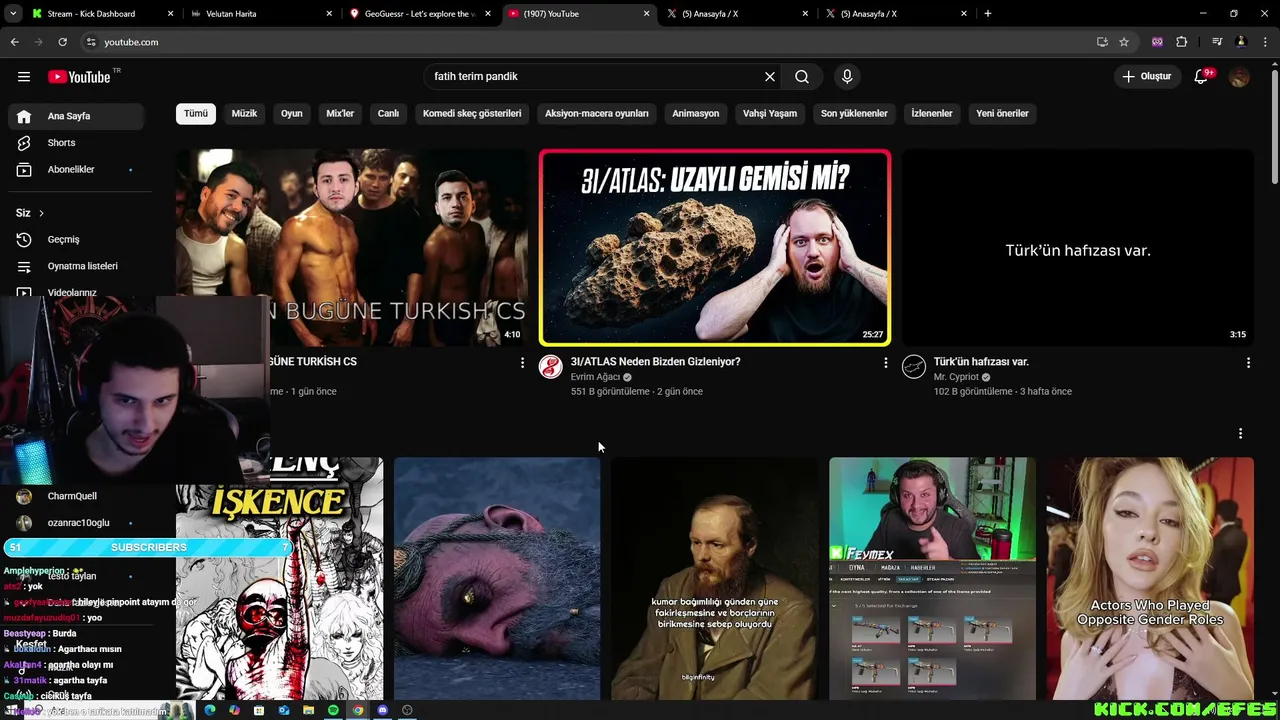Open the Shorts shelf options menu

pos(1240,434)
